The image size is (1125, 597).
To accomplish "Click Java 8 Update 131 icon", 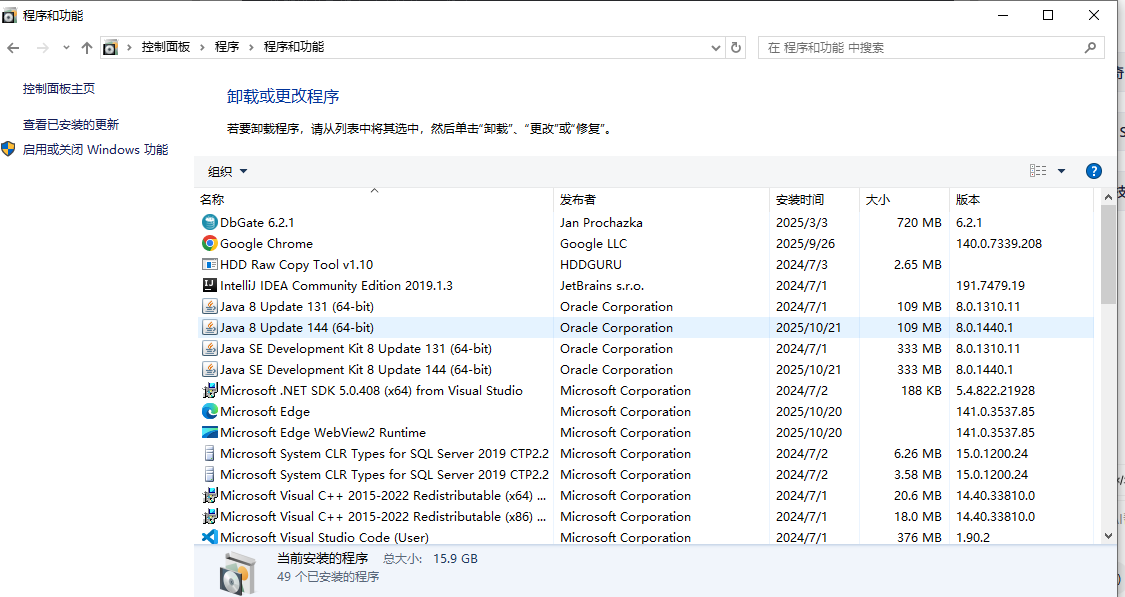I will [x=210, y=306].
